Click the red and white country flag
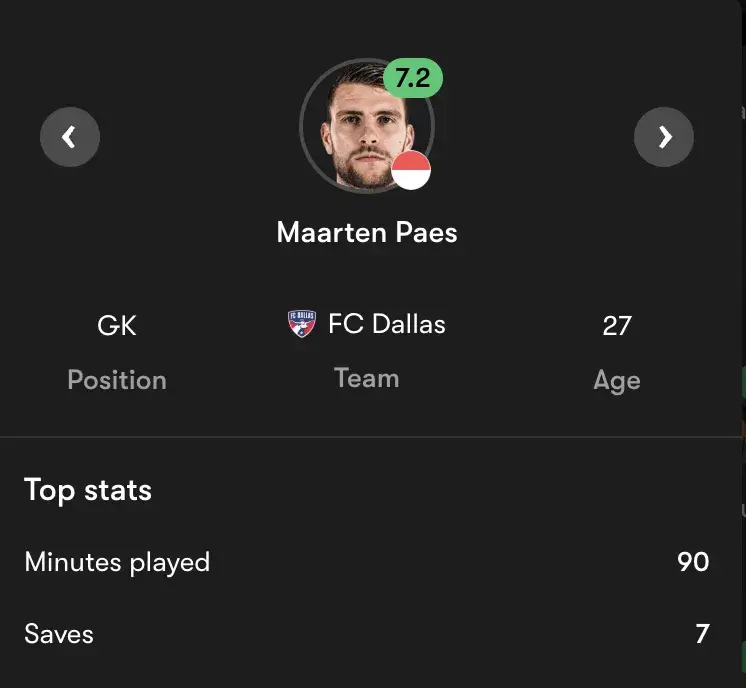 411,171
